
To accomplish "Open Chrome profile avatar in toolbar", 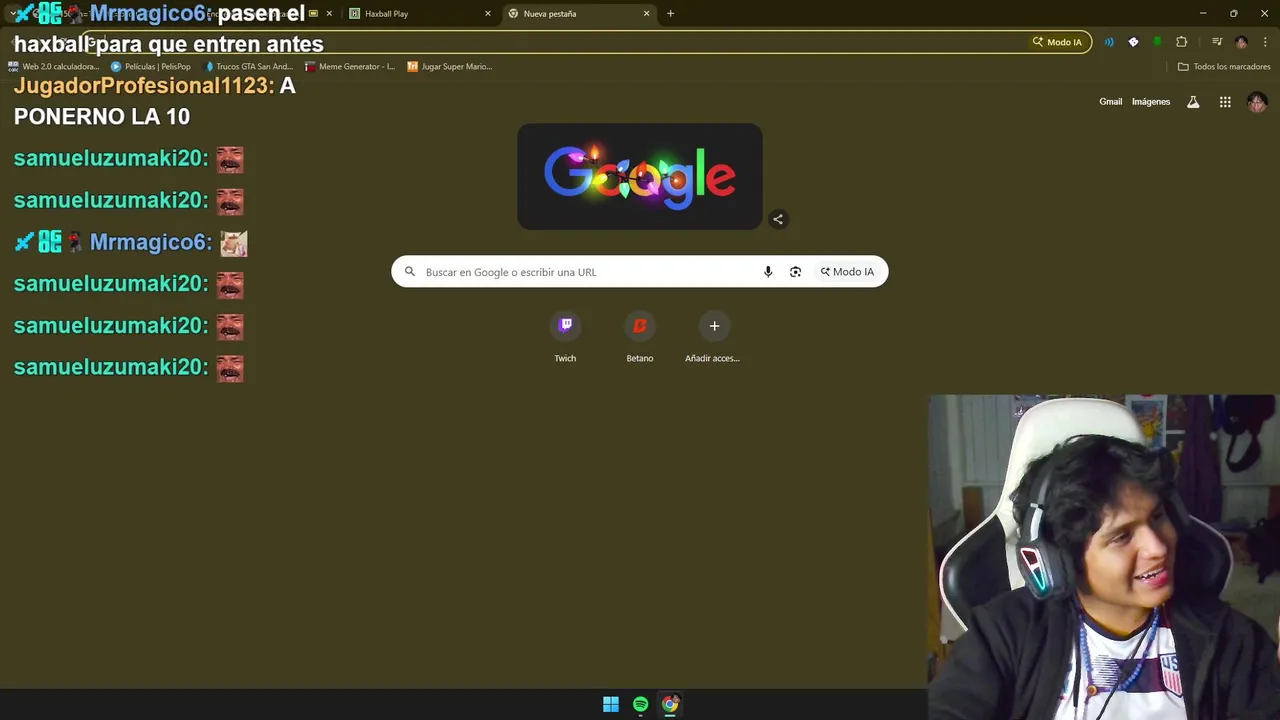I will coord(1241,42).
